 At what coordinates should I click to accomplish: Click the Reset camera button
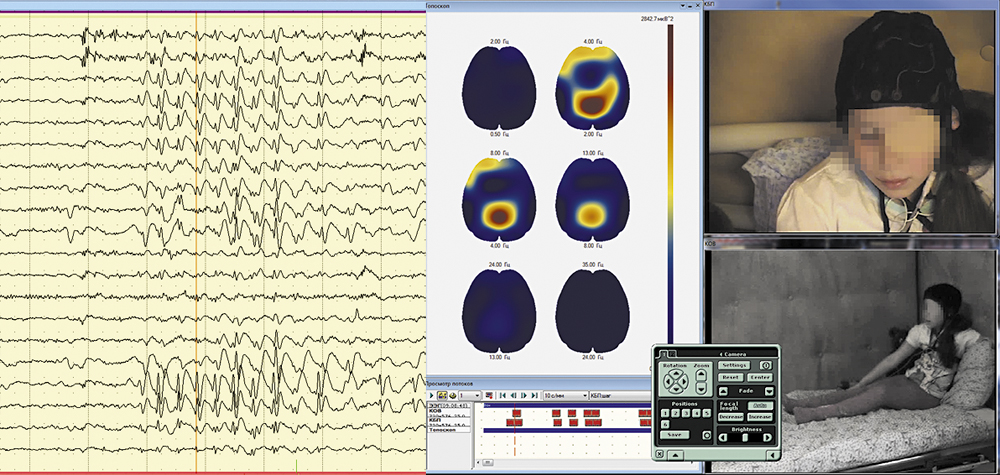click(730, 377)
